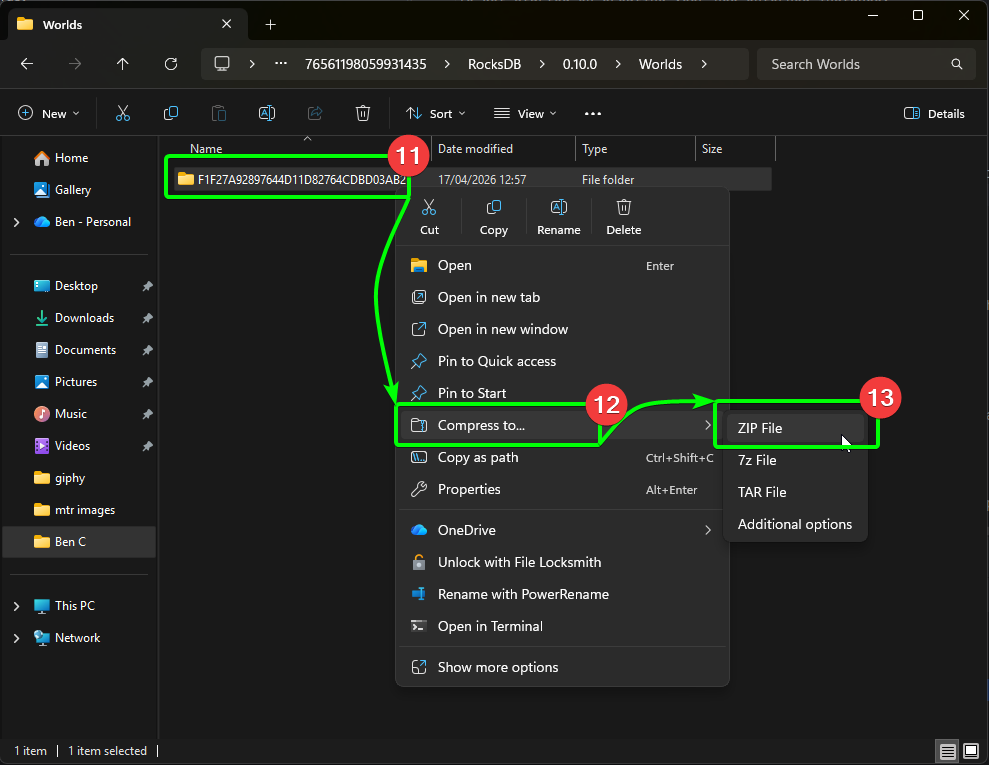Open the Sort dropdown
The height and width of the screenshot is (765, 989).
point(435,113)
